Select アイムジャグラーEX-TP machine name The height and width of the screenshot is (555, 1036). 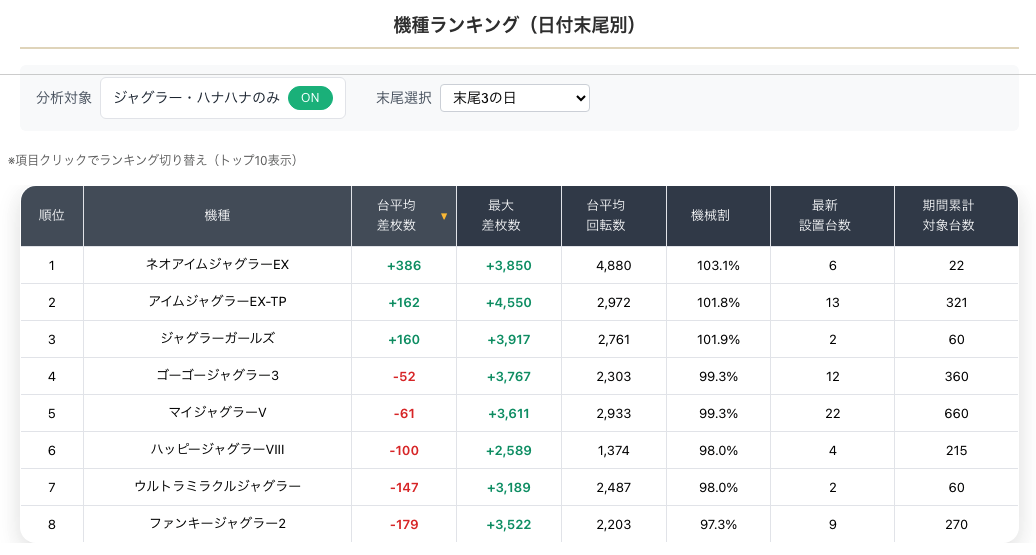[217, 302]
